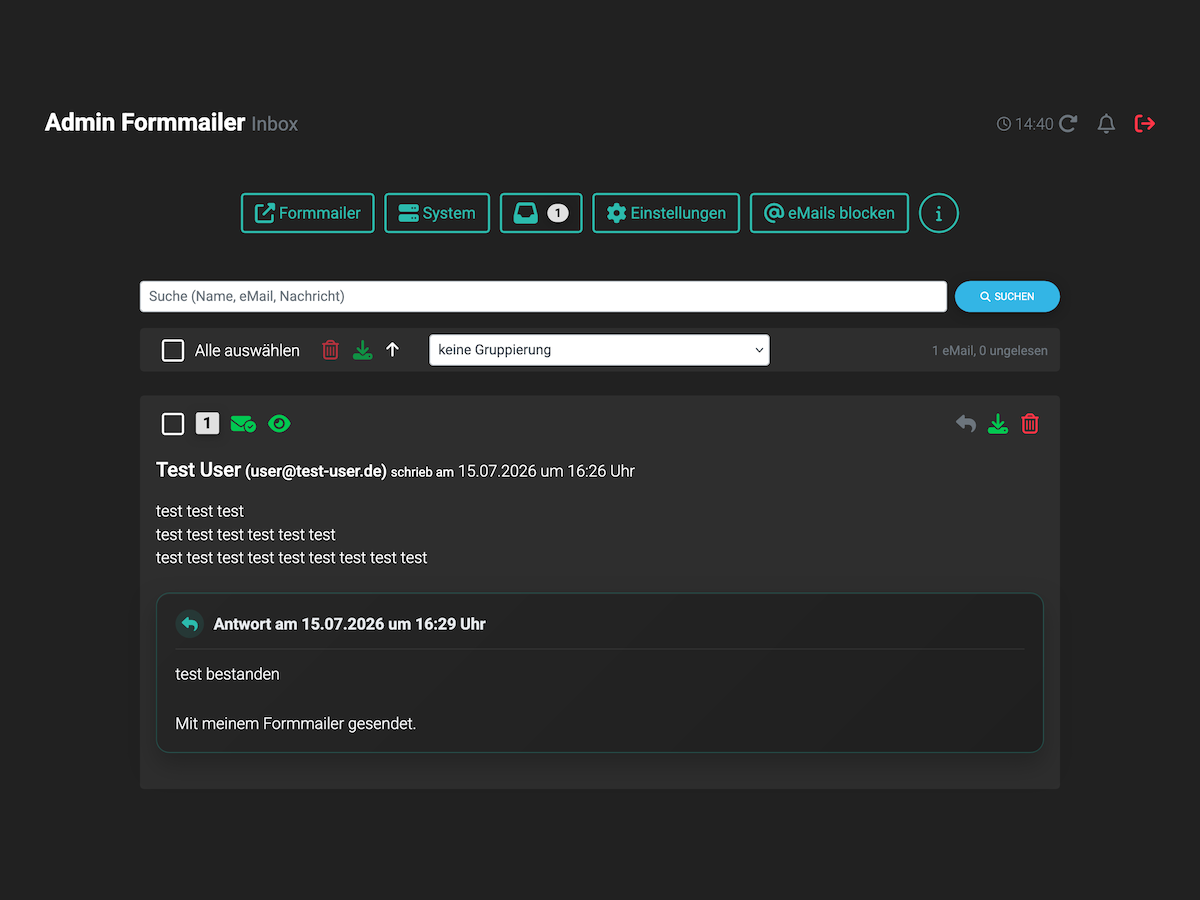The width and height of the screenshot is (1200, 900).
Task: Click the blue SUCHEN button
Action: pyautogui.click(x=1007, y=296)
